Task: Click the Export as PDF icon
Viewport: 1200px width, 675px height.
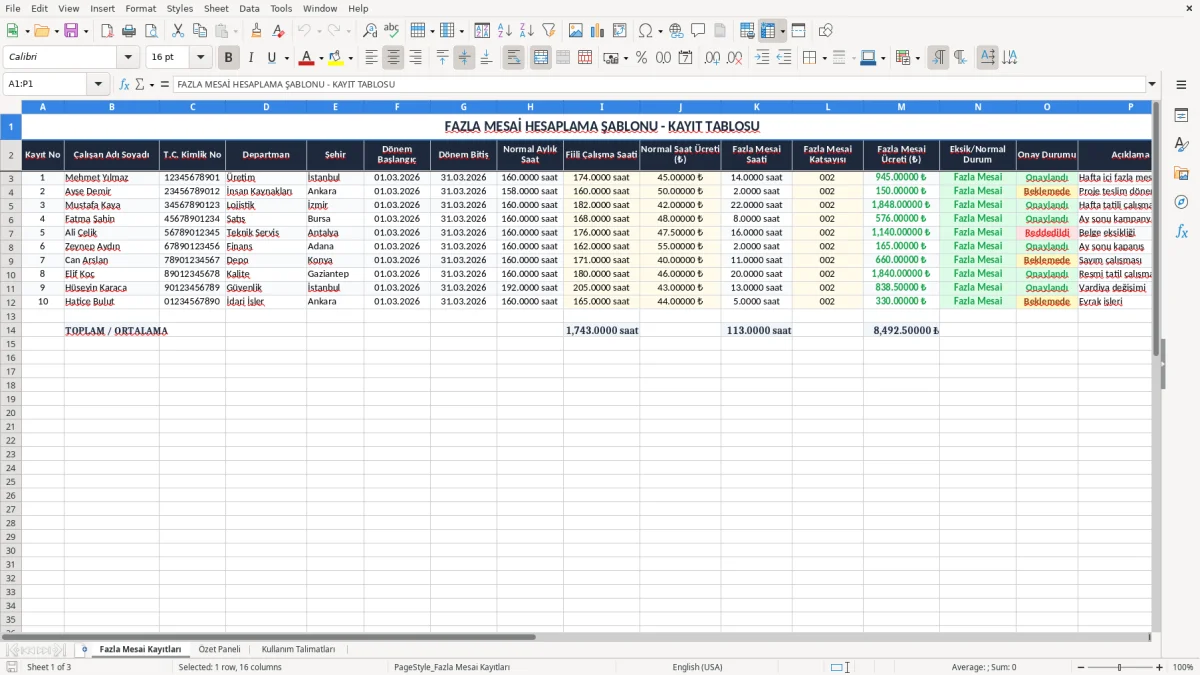Action: coord(107,31)
